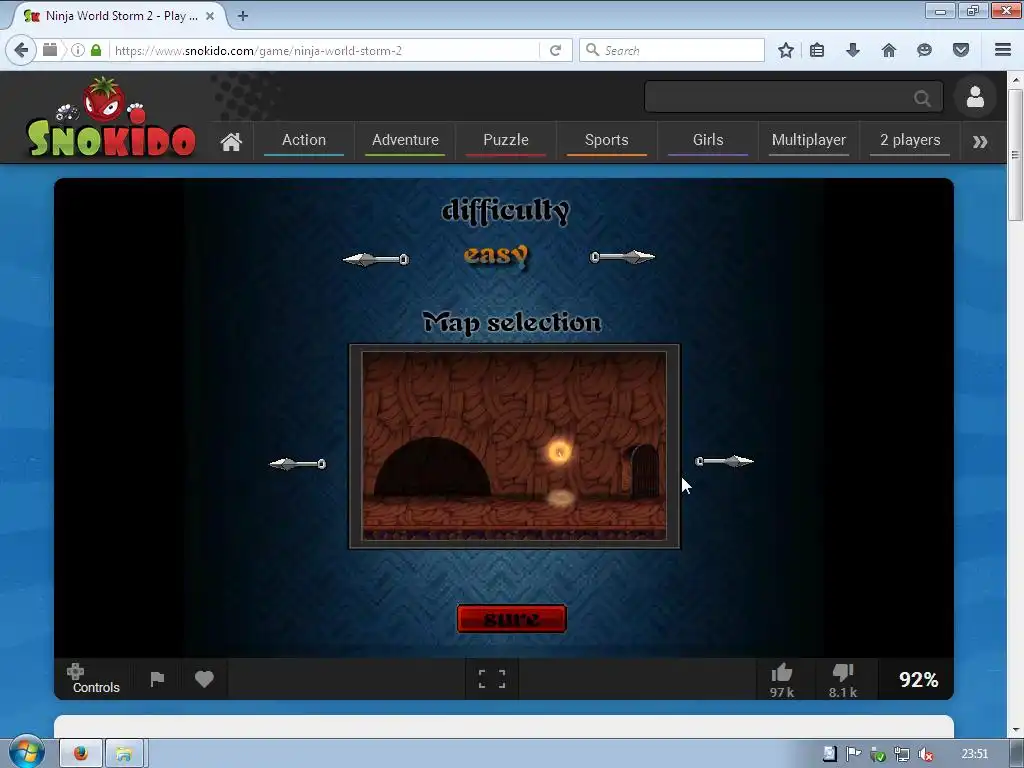Click the page vertical scrollbar thumb
This screenshot has width=1024, height=768.
click(1015, 155)
